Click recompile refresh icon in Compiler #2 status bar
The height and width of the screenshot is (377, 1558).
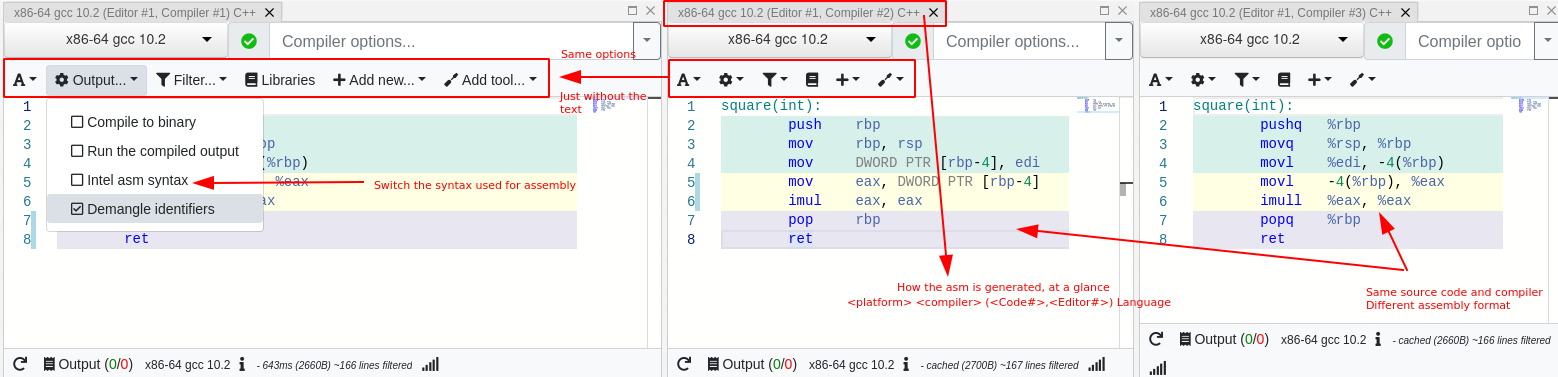[684, 364]
